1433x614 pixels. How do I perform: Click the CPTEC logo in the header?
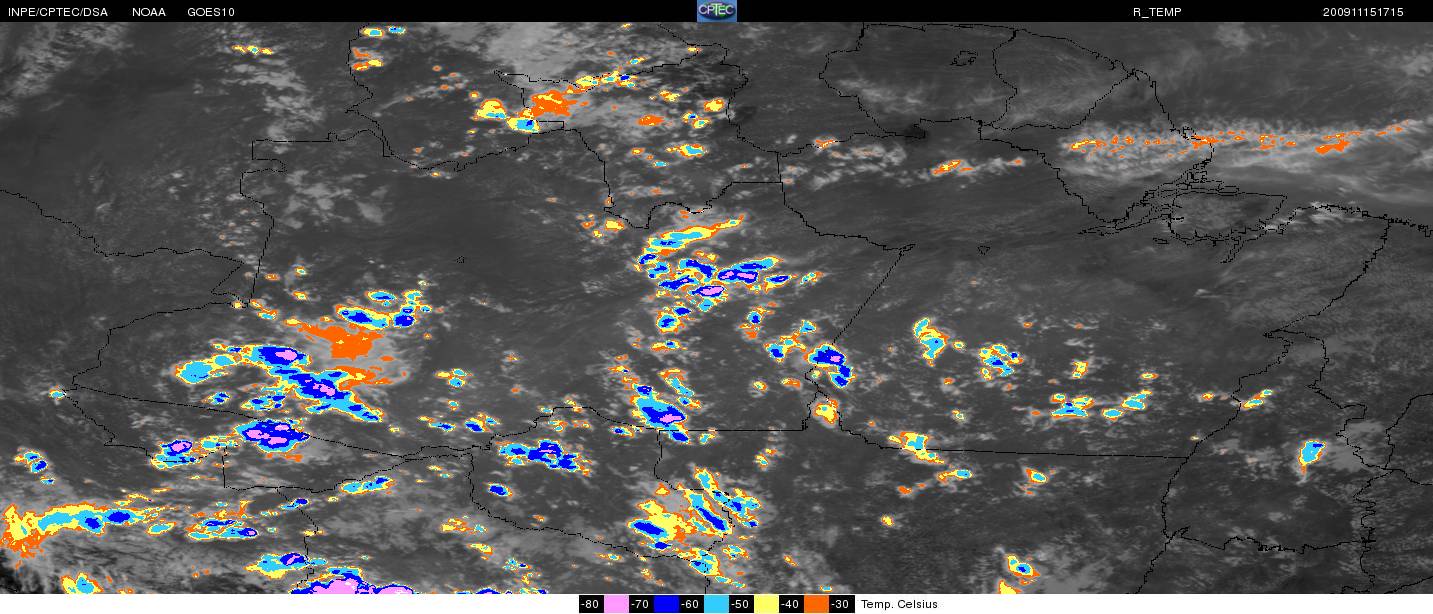pos(716,11)
